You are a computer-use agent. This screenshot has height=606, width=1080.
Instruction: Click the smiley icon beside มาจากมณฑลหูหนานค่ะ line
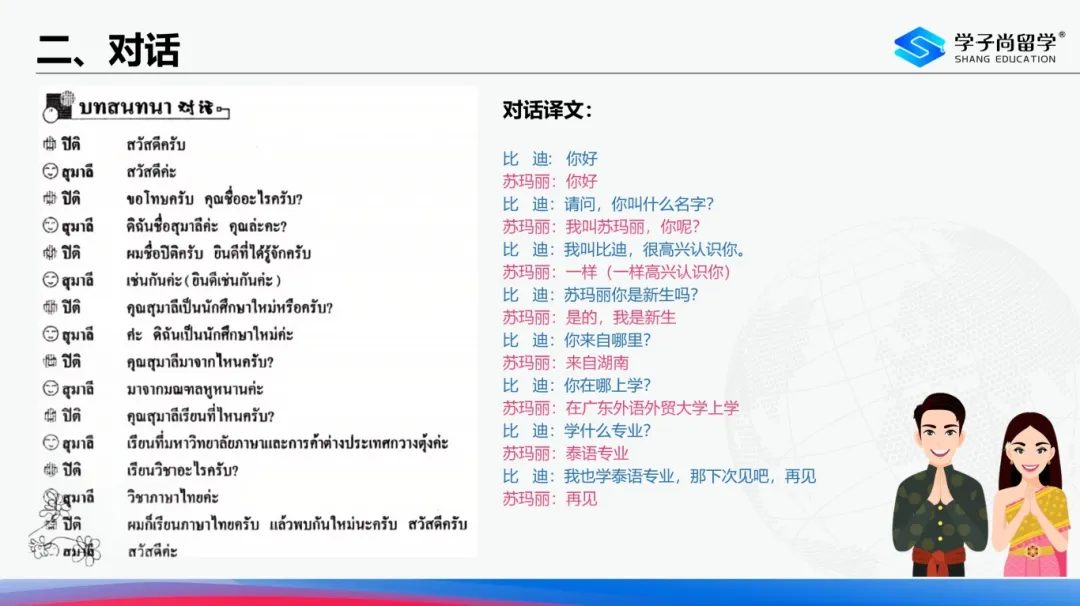click(50, 388)
